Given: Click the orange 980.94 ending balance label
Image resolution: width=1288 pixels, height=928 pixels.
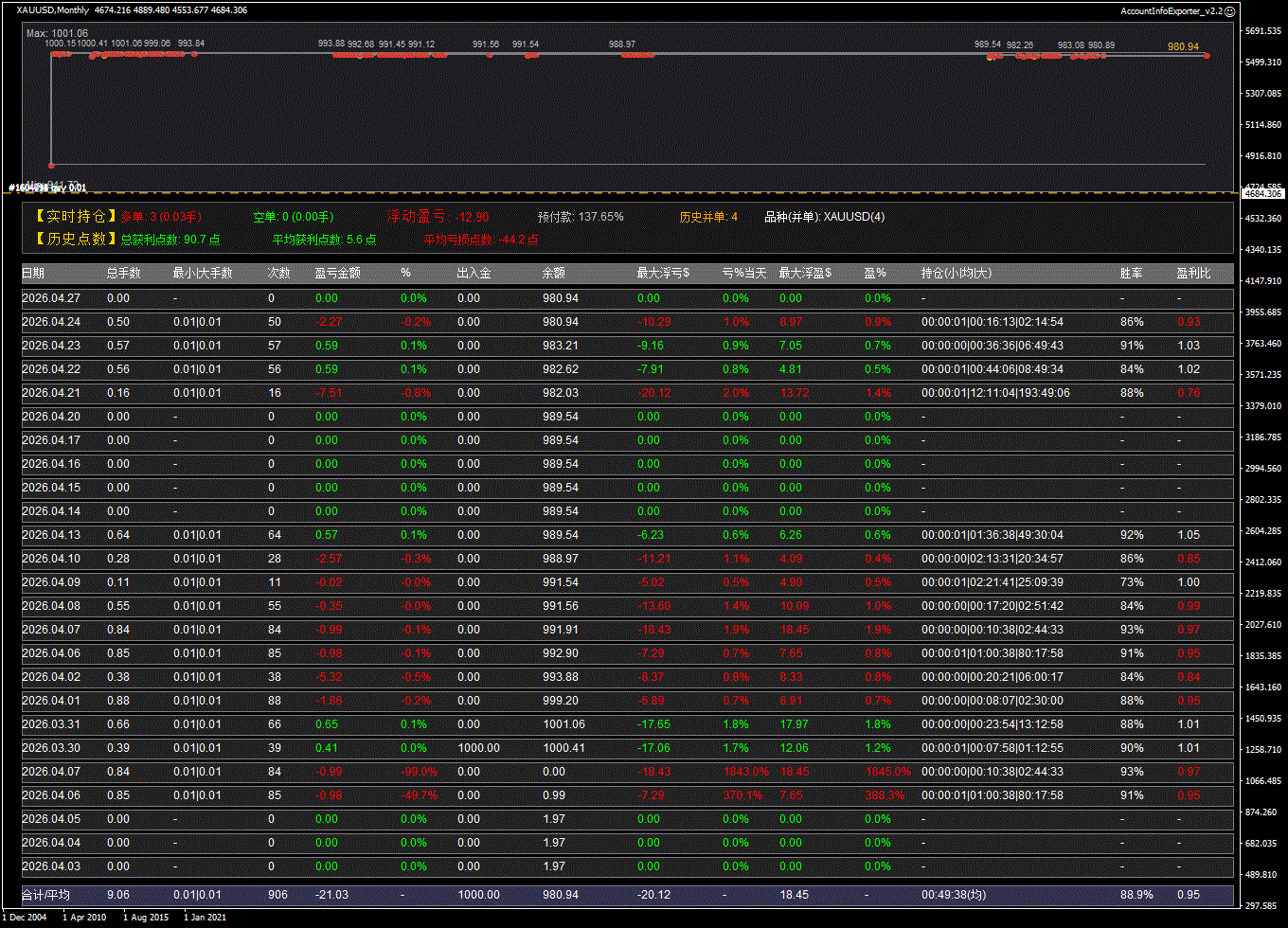Looking at the screenshot, I should point(1183,46).
